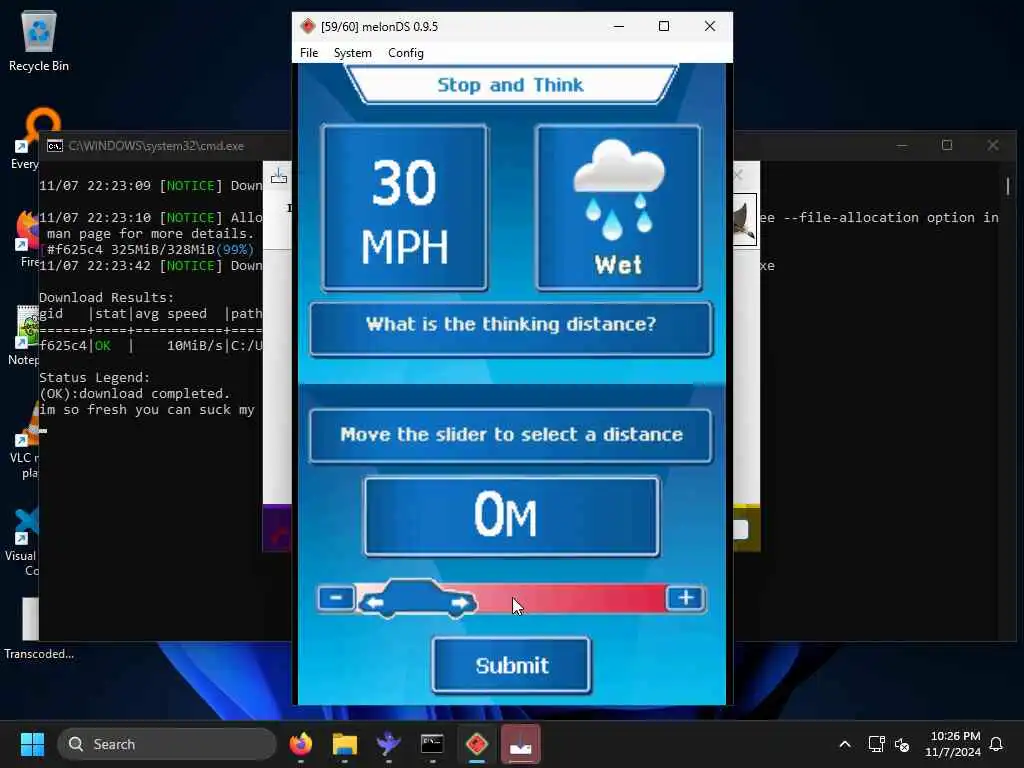Viewport: 1024px width, 768px height.
Task: Click the Submit button in the game
Action: tap(511, 665)
